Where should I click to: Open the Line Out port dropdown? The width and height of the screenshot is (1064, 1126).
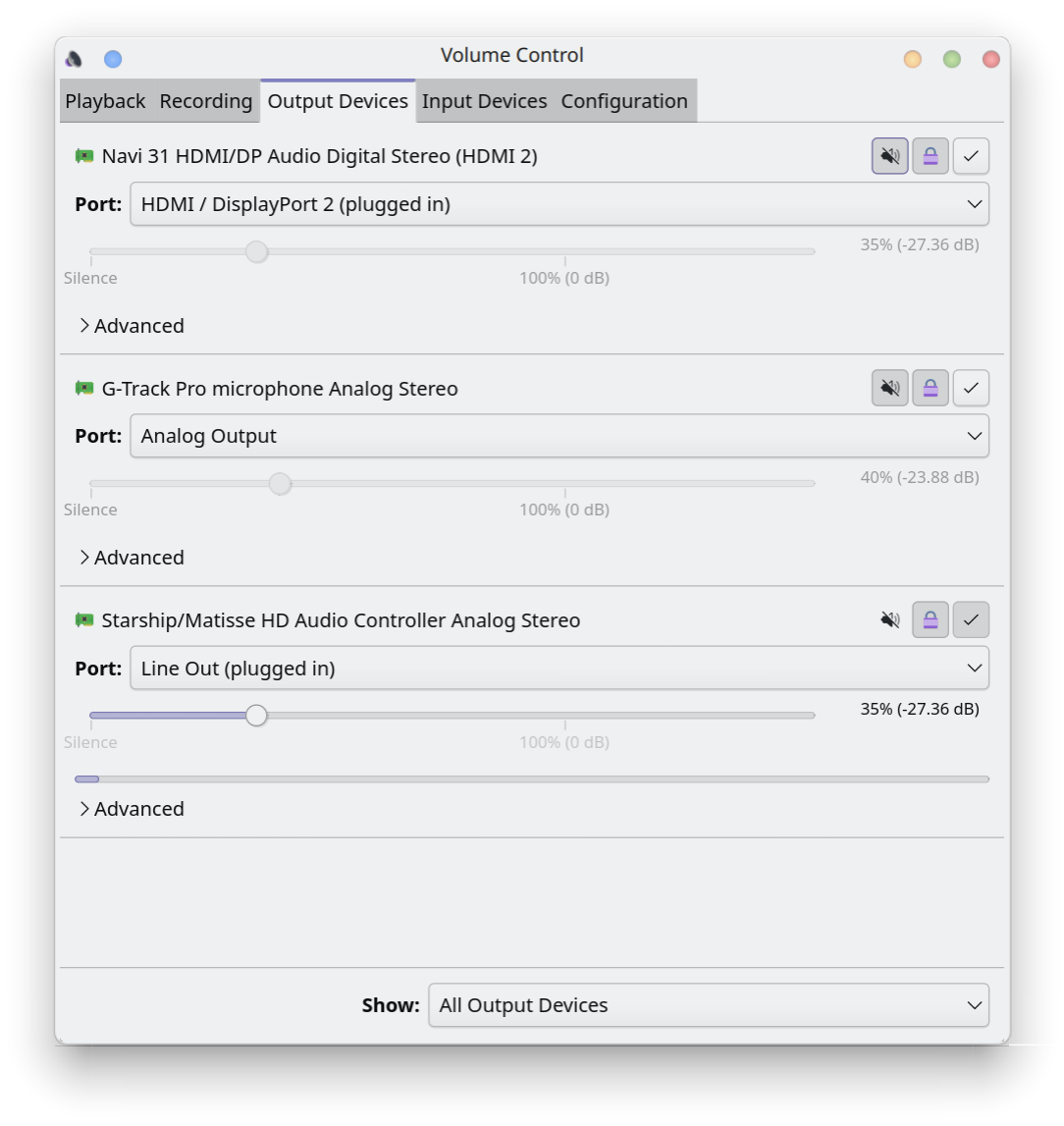tap(559, 669)
